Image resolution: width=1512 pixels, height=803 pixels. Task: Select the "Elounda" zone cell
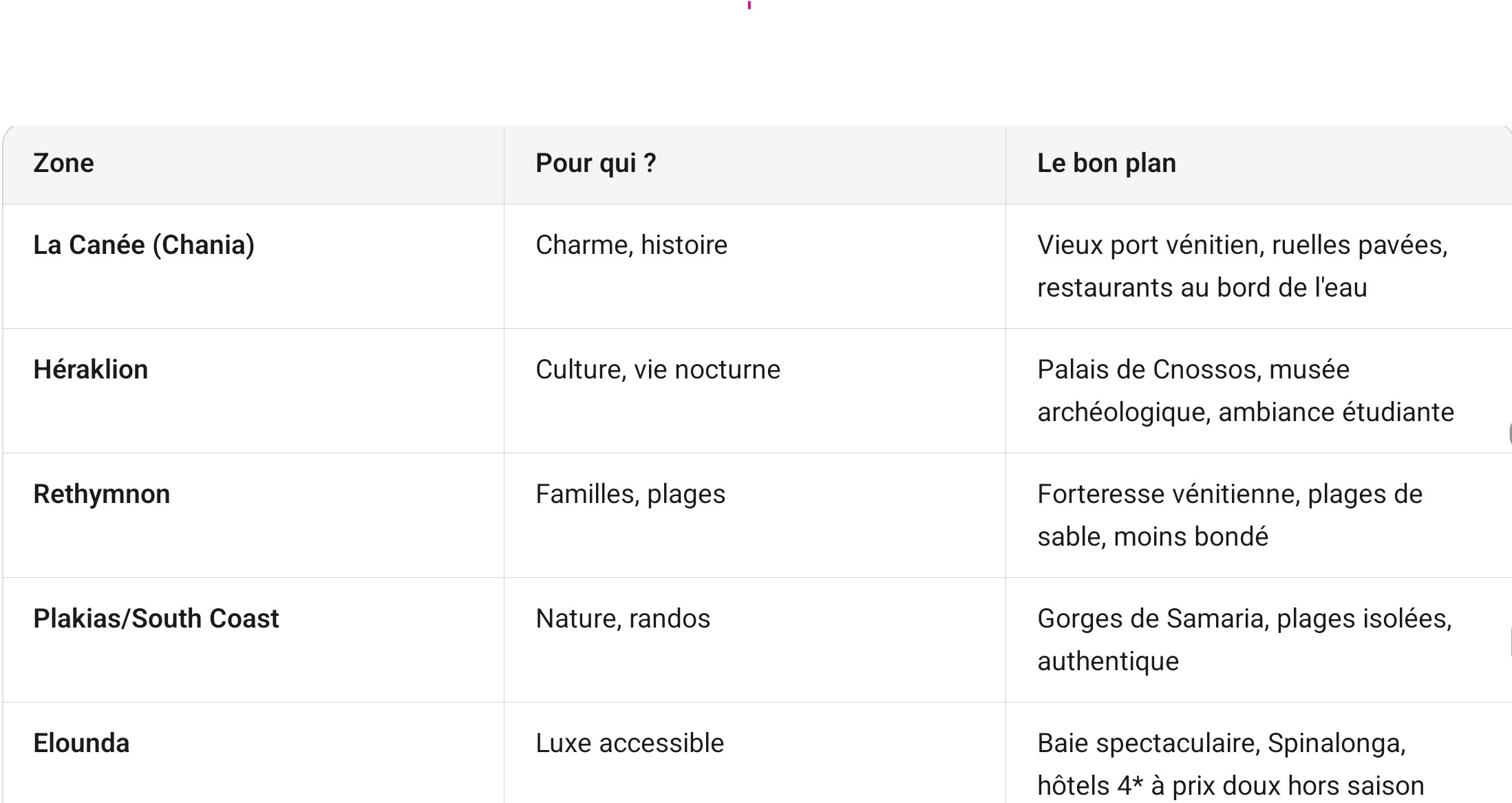pos(81,744)
